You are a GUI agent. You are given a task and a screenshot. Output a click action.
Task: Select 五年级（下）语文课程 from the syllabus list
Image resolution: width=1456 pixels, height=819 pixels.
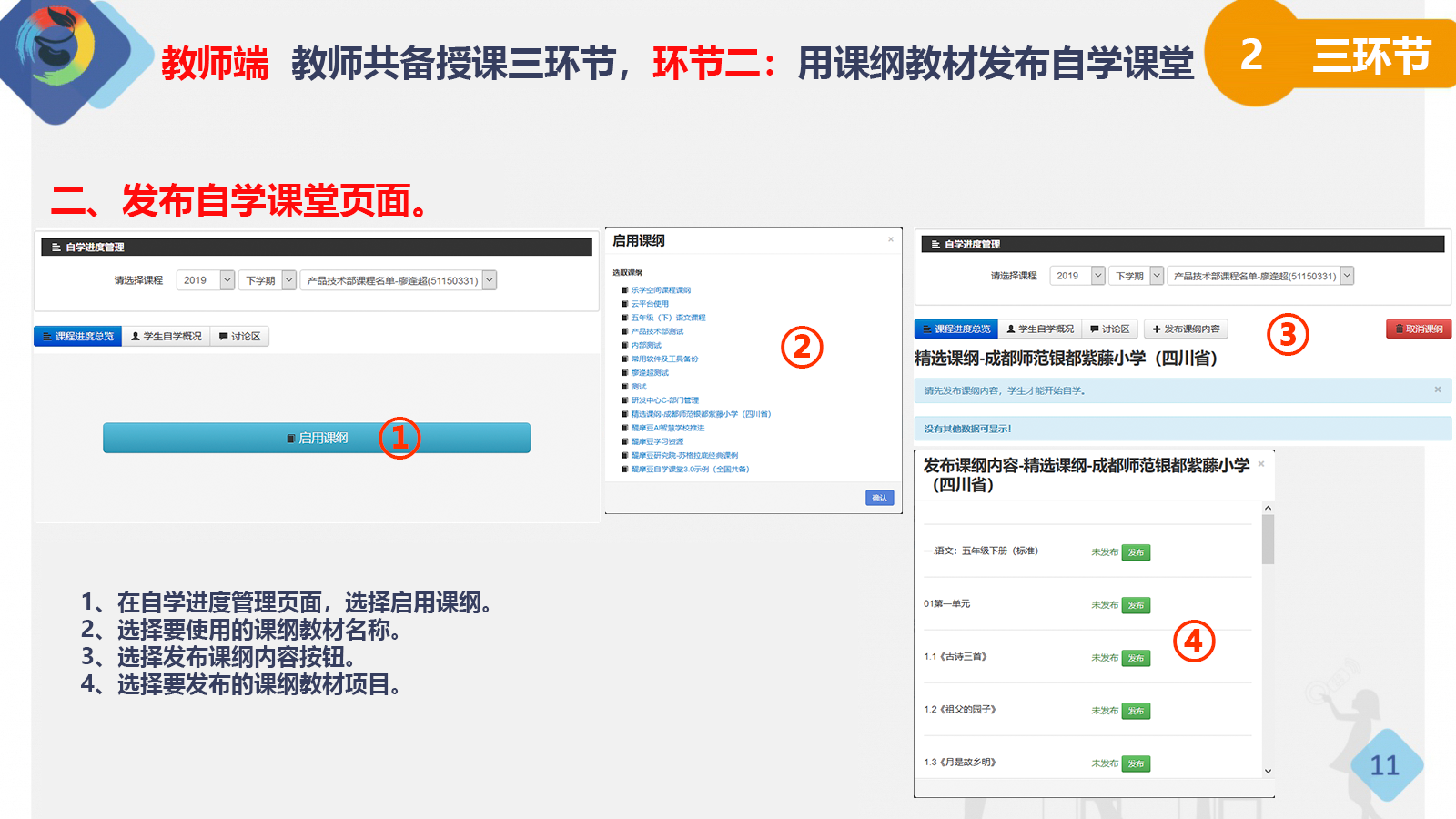coord(668,318)
